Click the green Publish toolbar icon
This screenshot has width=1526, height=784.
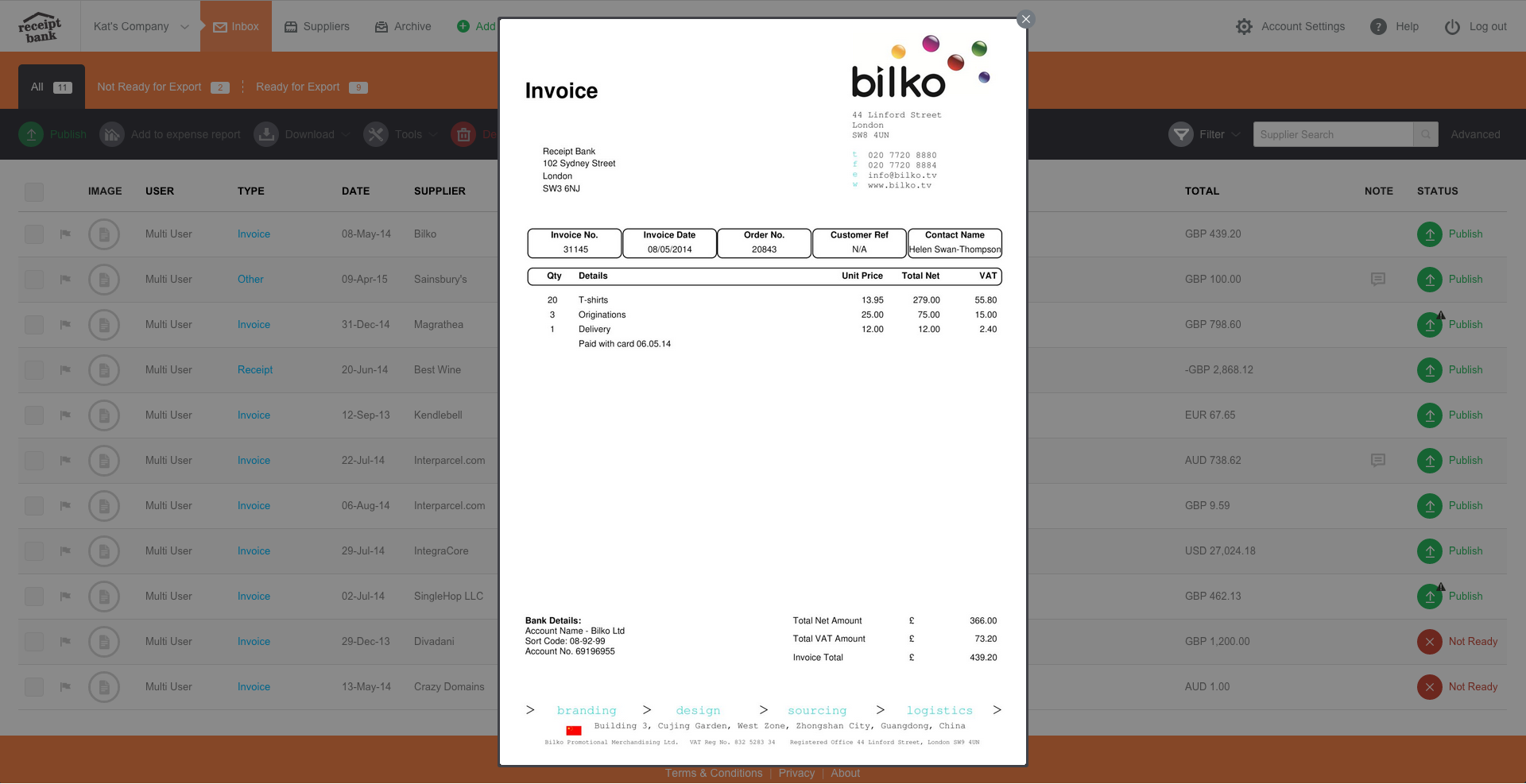point(31,134)
